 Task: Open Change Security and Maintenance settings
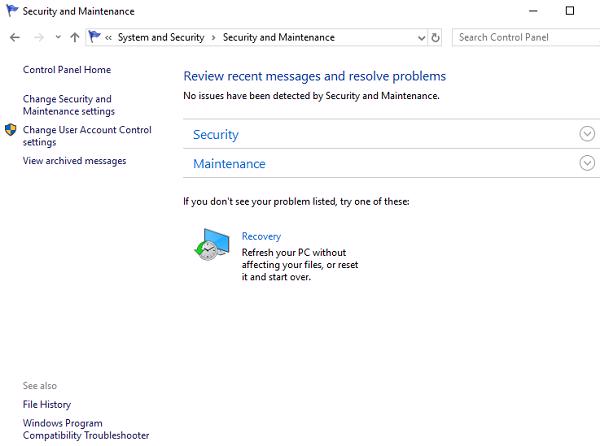pyautogui.click(x=69, y=105)
